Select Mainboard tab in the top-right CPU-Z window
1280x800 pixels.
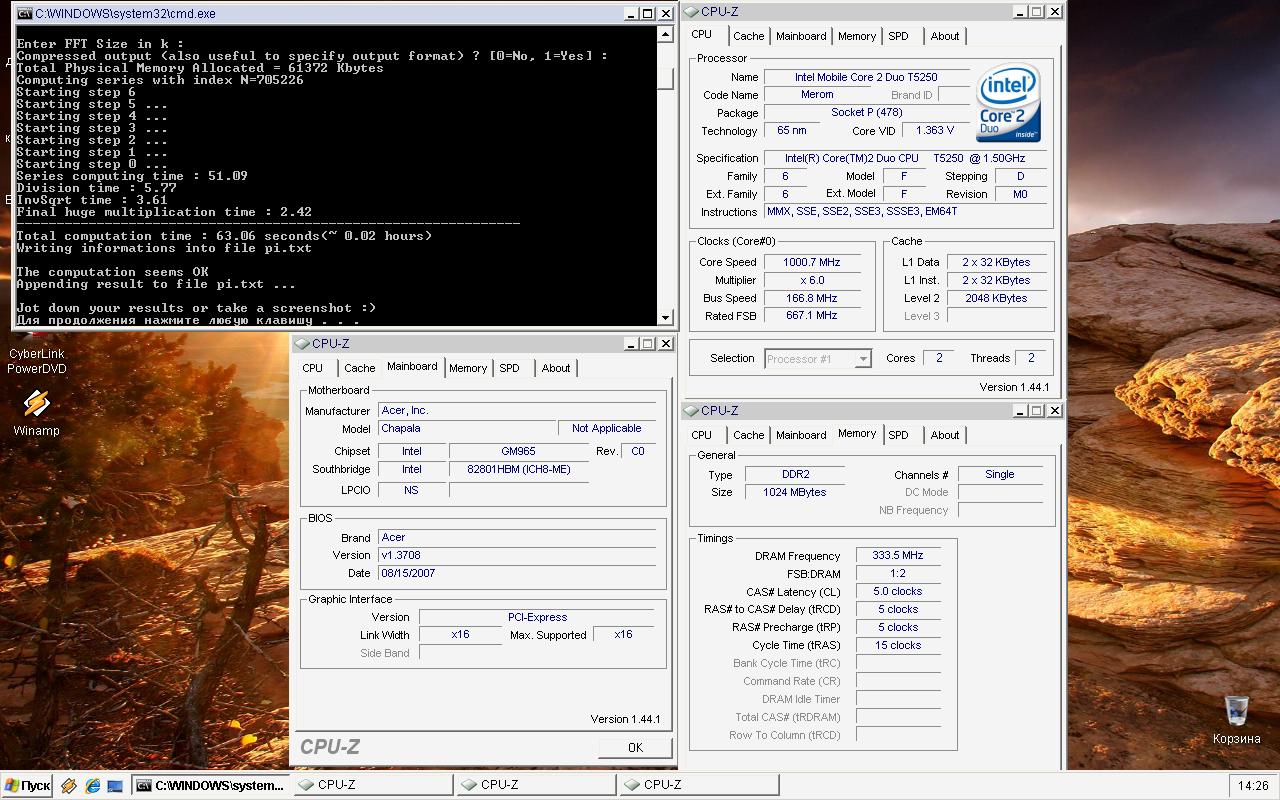coord(801,36)
